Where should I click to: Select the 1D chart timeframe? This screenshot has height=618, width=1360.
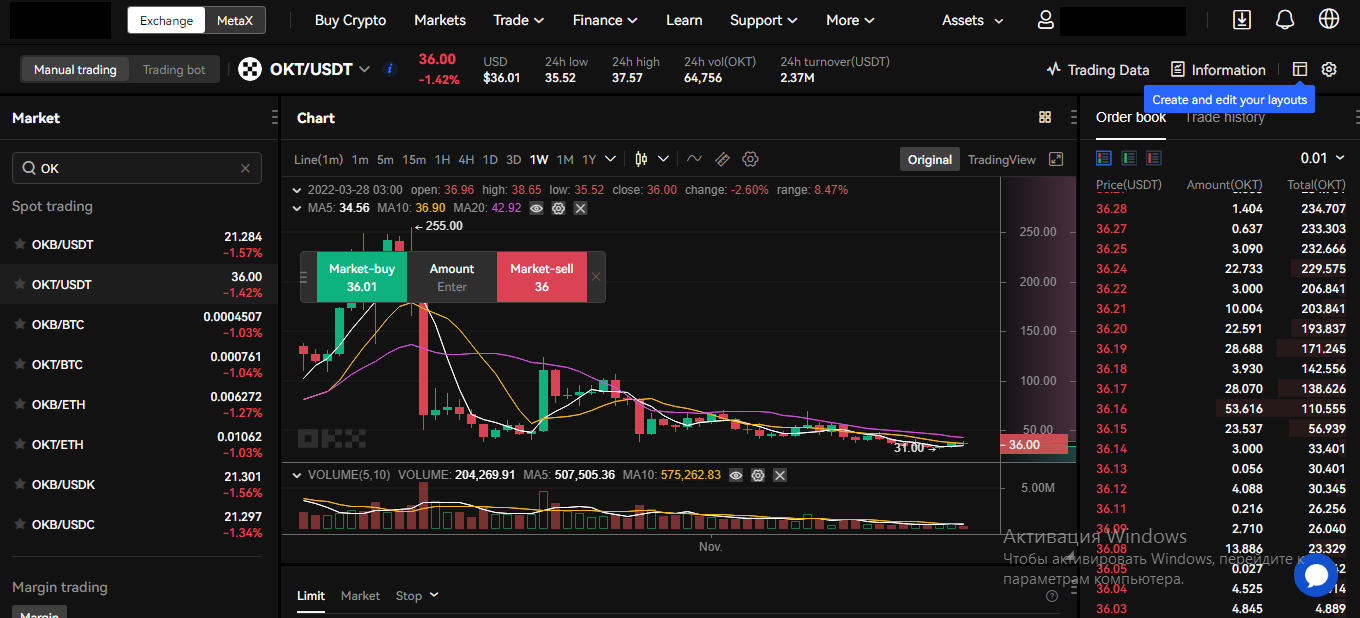pos(490,160)
